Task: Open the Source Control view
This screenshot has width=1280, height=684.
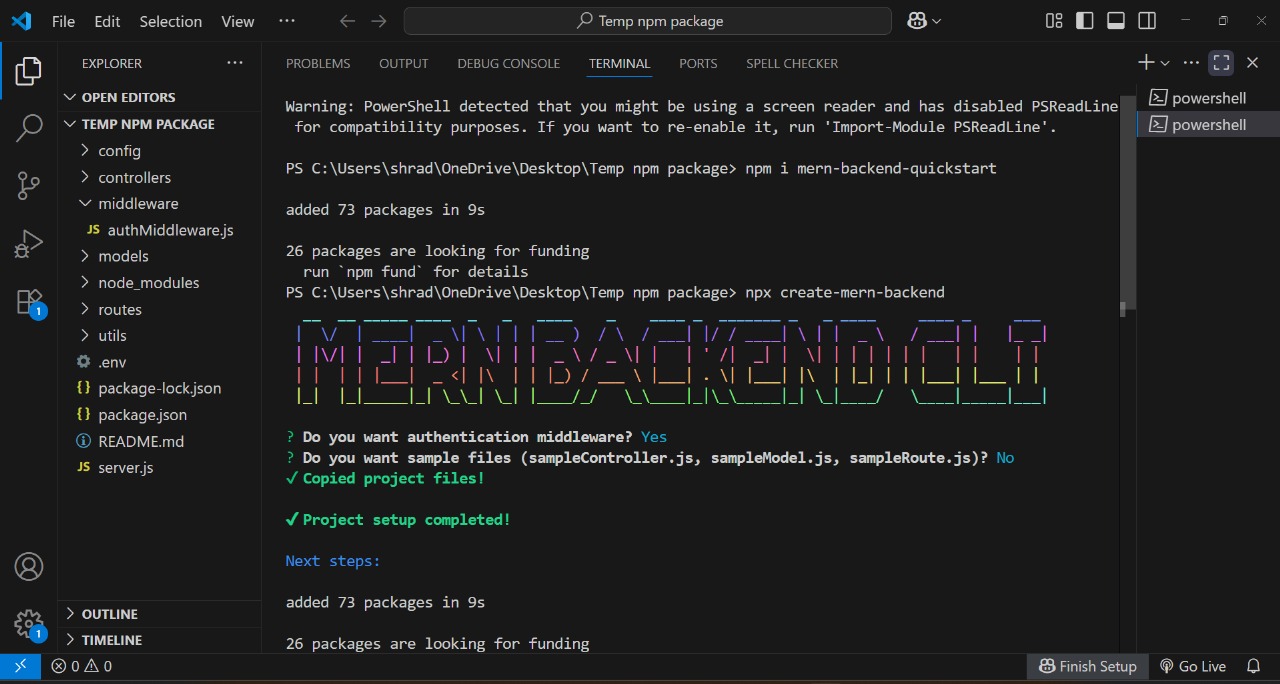Action: [29, 185]
